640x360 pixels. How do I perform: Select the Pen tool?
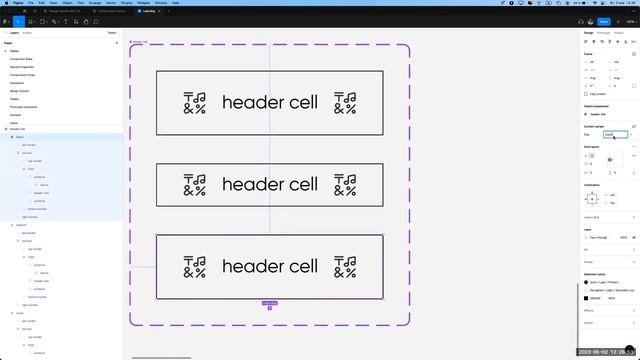pos(53,22)
